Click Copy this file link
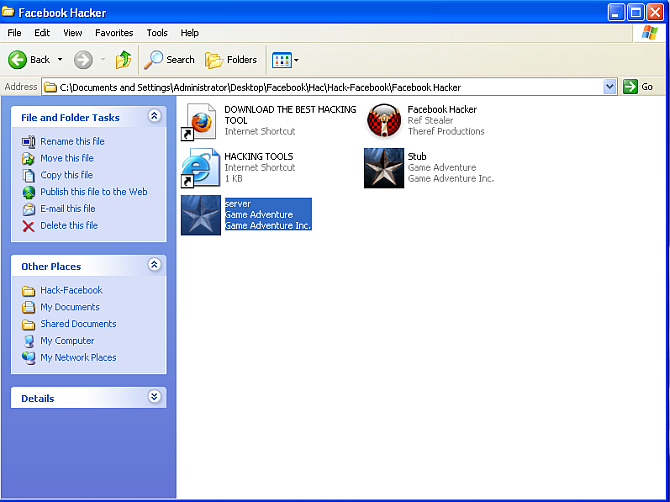This screenshot has height=502, width=670. (x=66, y=175)
